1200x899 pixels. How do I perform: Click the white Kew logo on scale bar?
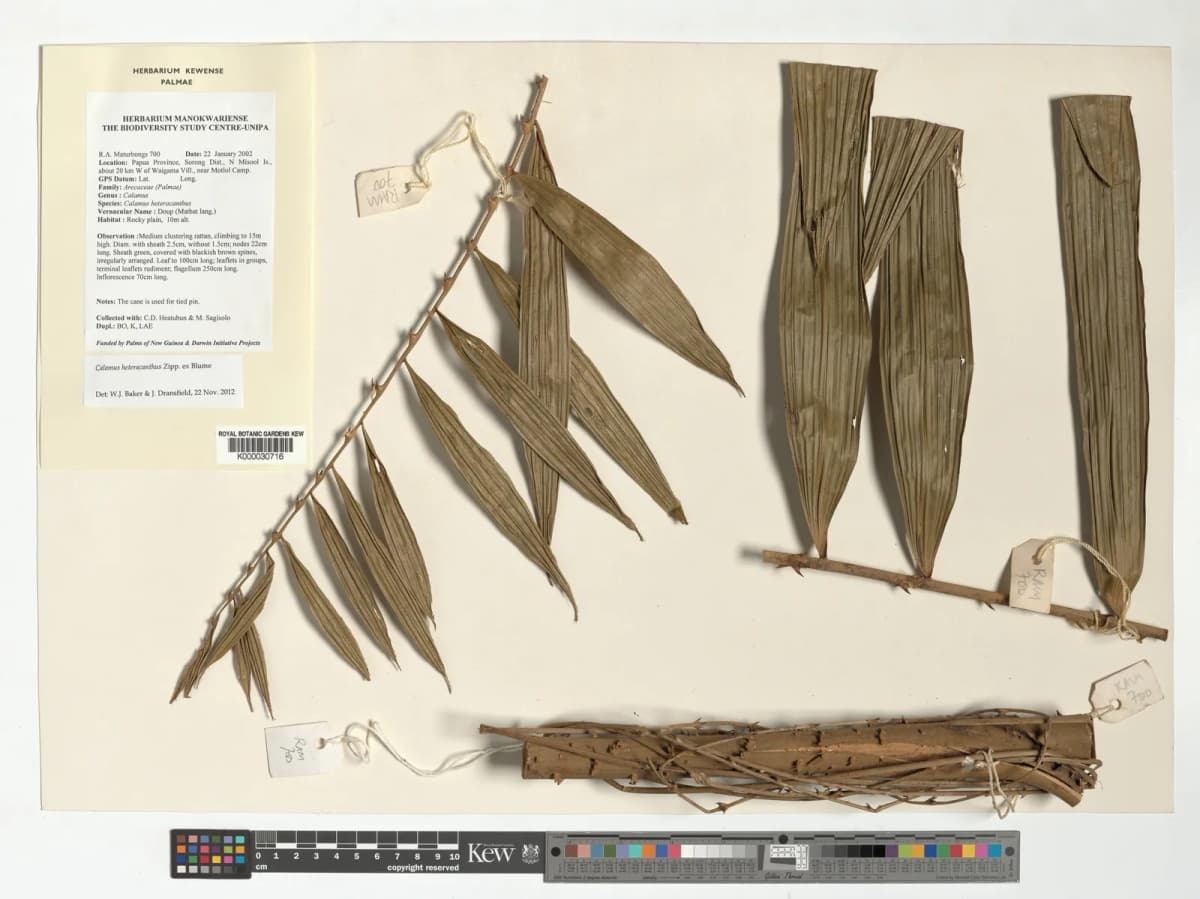tap(491, 853)
